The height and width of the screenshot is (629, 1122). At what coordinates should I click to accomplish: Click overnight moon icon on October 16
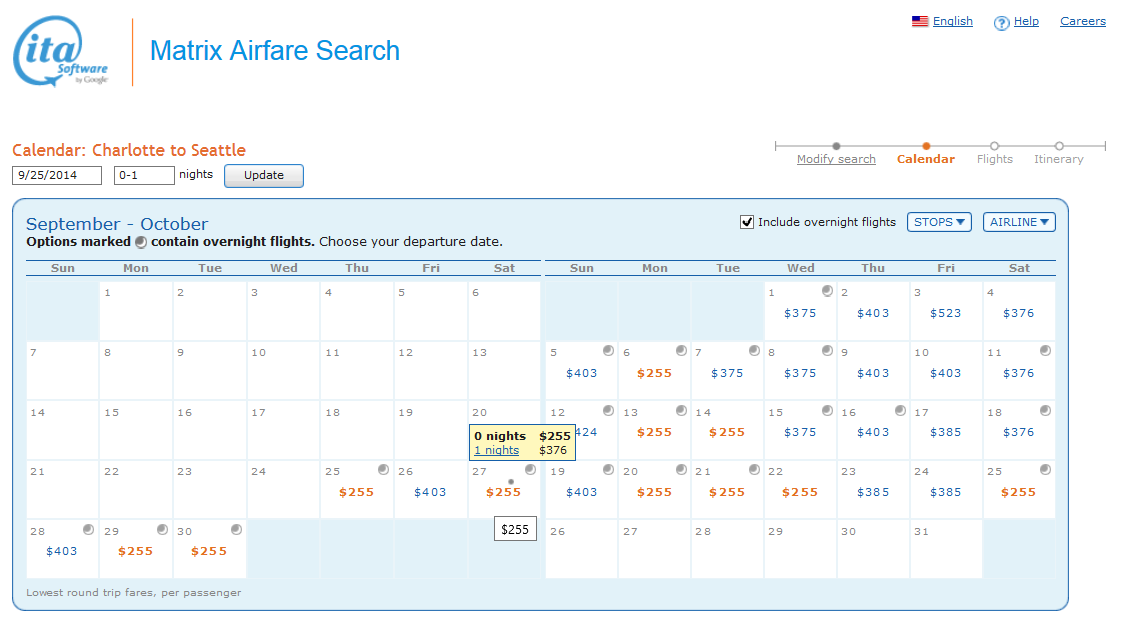[x=900, y=410]
